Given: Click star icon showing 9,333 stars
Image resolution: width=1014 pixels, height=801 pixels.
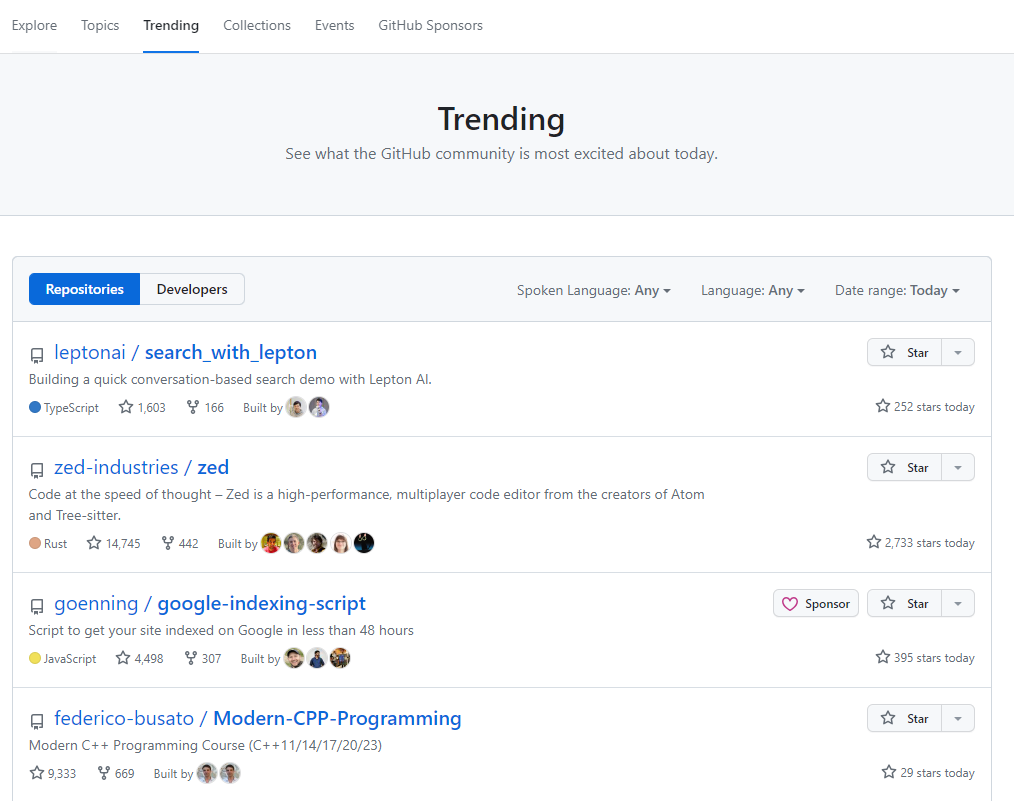Looking at the screenshot, I should point(37,773).
